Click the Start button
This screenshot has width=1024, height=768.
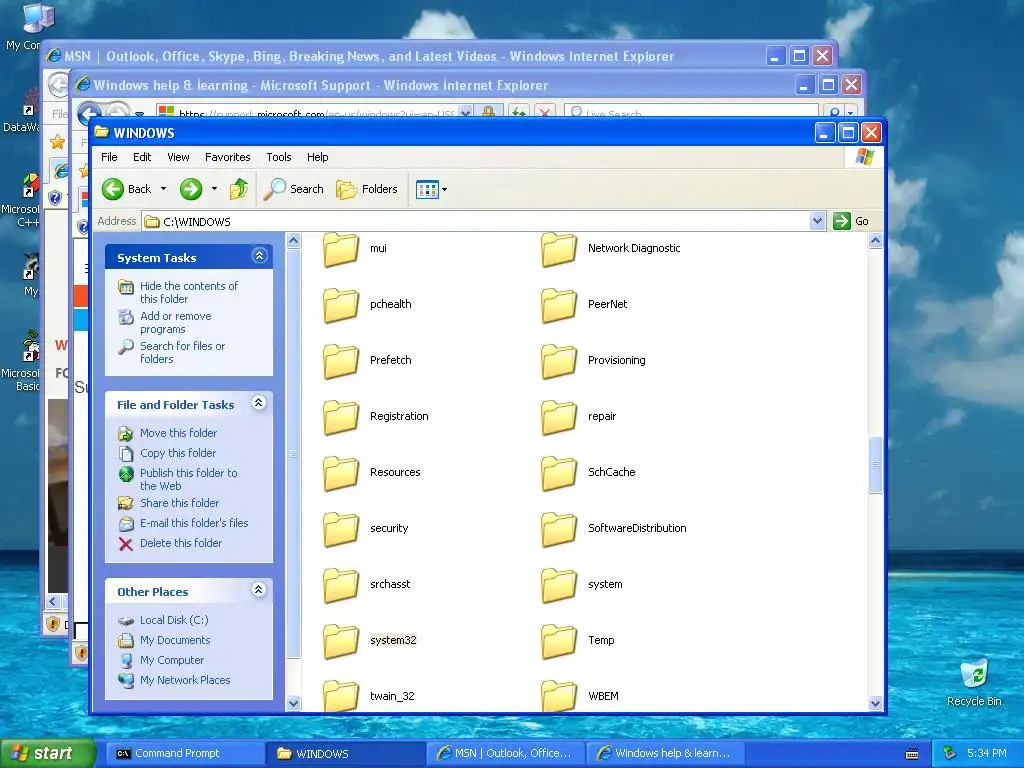coord(48,754)
